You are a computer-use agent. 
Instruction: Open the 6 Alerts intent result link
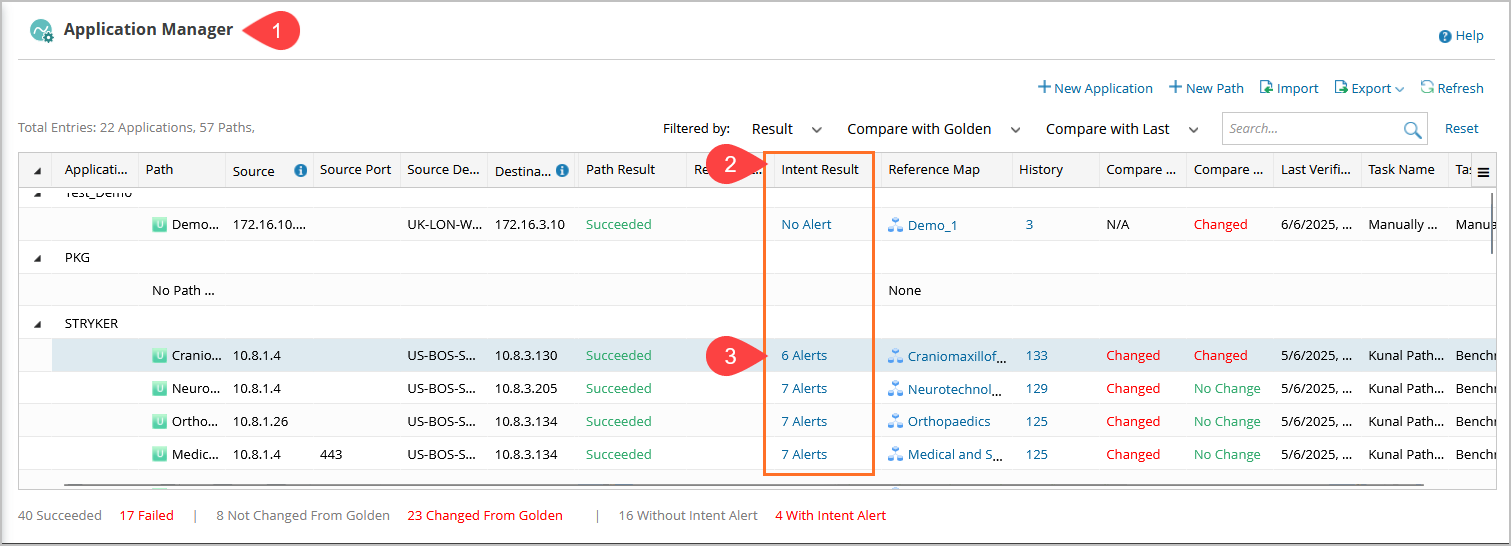click(x=804, y=356)
